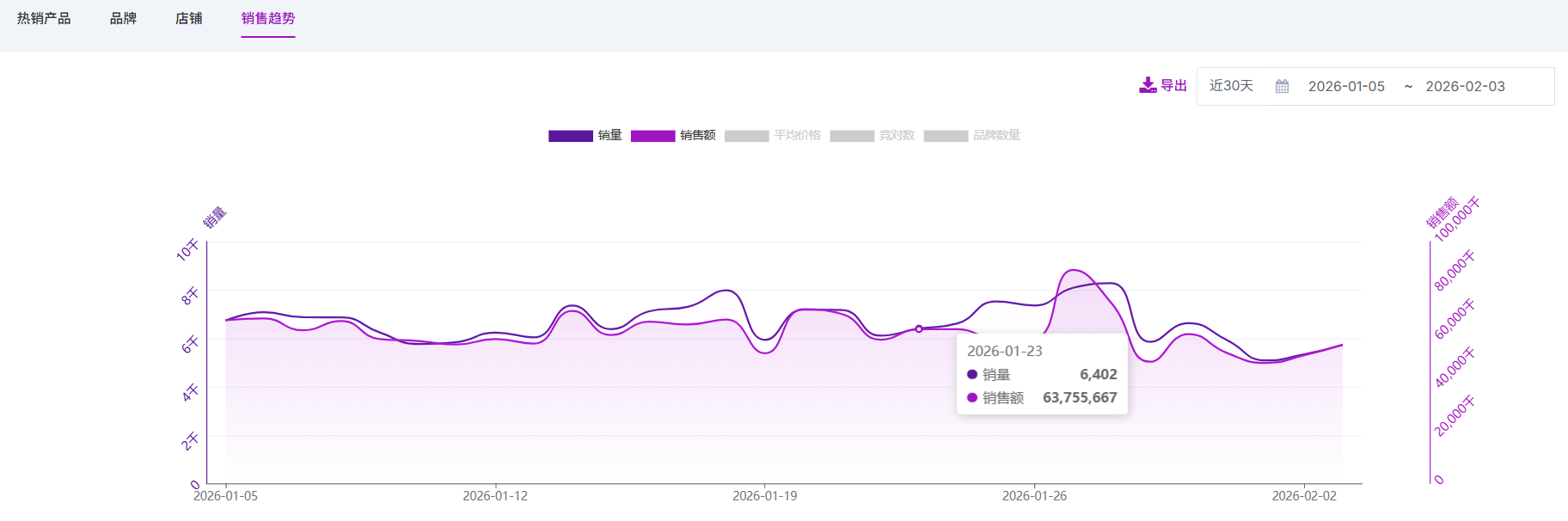Open the 近30天 date range dropdown
The image size is (1568, 521).
[1231, 86]
